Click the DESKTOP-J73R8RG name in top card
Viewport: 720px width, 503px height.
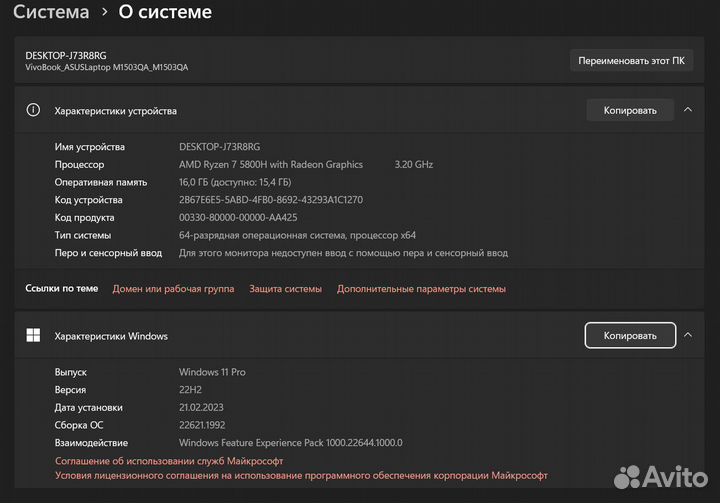pos(65,55)
